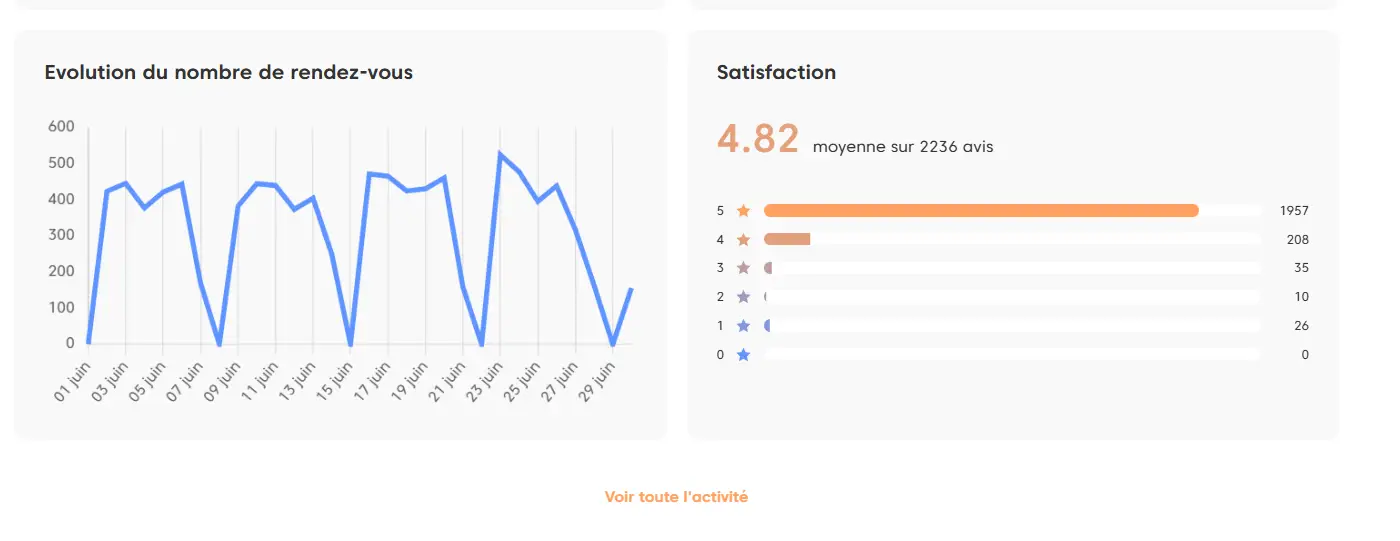
Task: Click the 1-star rating icon
Action: (743, 326)
